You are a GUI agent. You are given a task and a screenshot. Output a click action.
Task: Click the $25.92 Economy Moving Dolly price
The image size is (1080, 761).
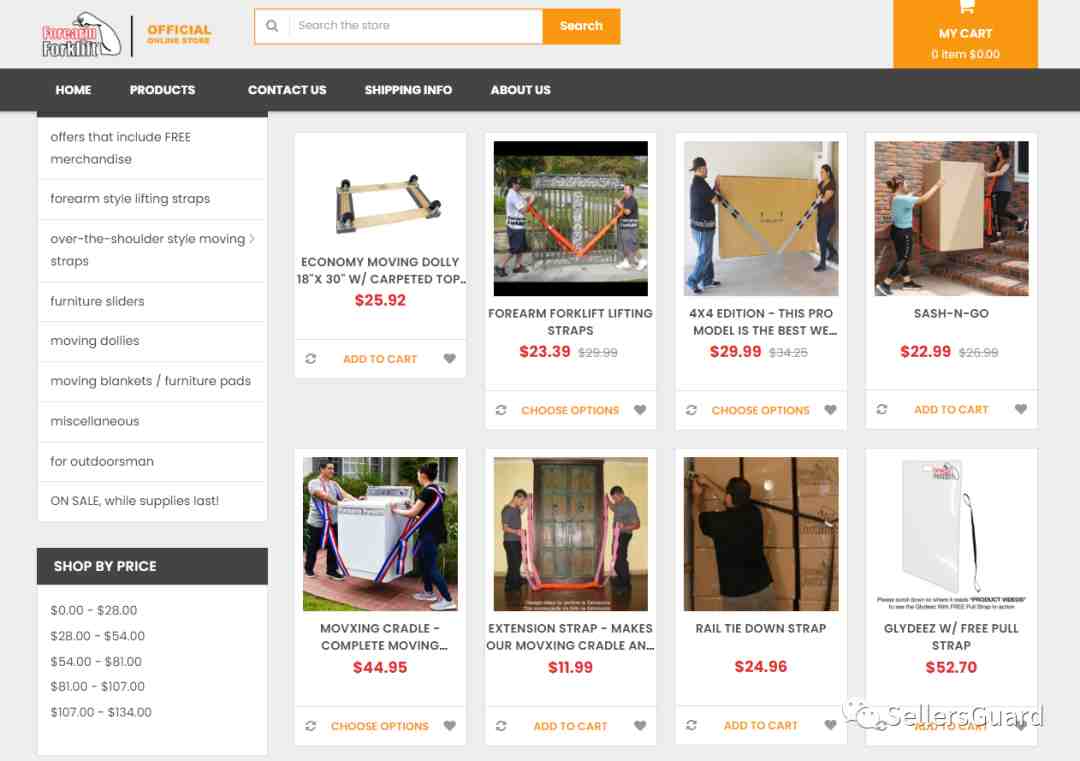click(380, 301)
